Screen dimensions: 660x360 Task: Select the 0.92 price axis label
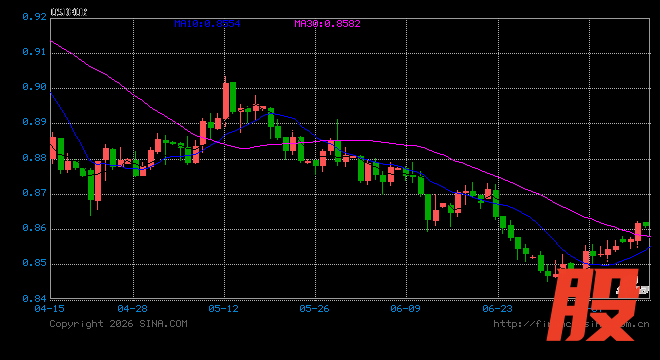34,16
